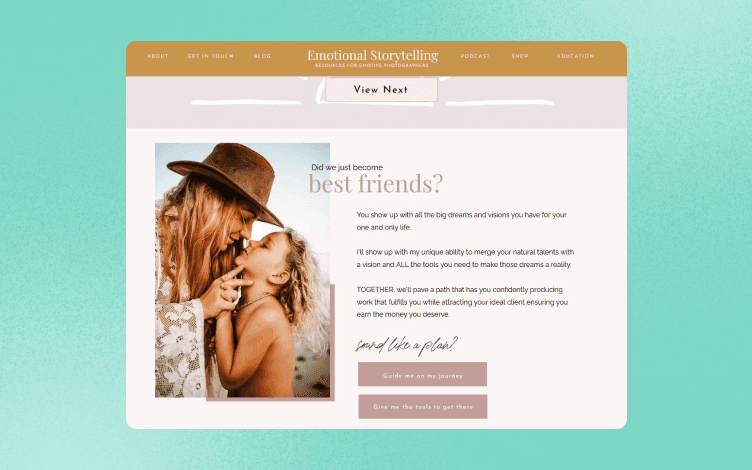
Task: Click paragraph starting 'I'll show up with'
Action: [x=465, y=258]
